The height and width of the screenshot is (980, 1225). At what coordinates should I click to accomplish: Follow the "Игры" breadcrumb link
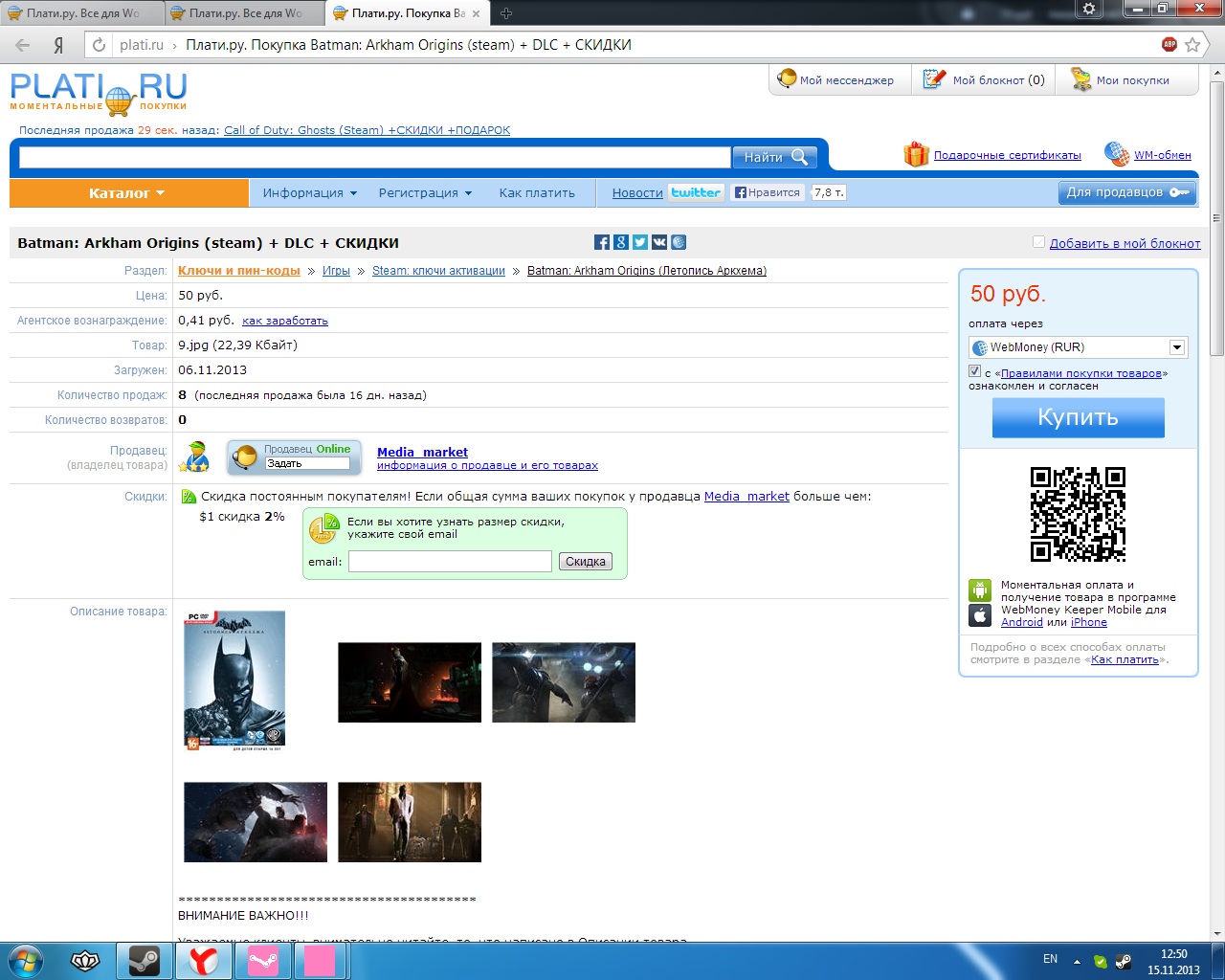coord(336,271)
